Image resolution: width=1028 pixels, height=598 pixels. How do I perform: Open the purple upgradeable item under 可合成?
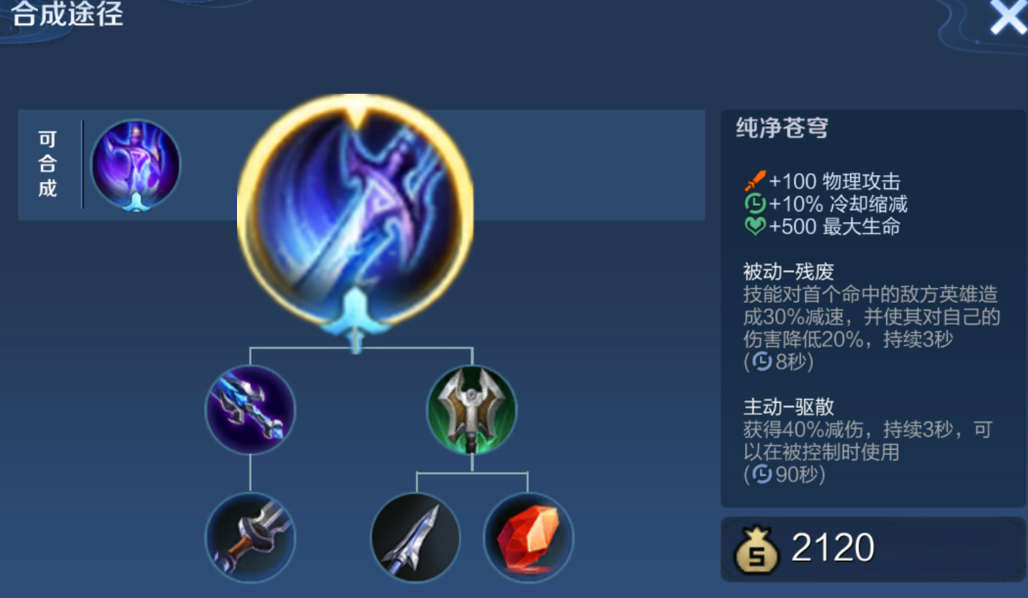(135, 165)
